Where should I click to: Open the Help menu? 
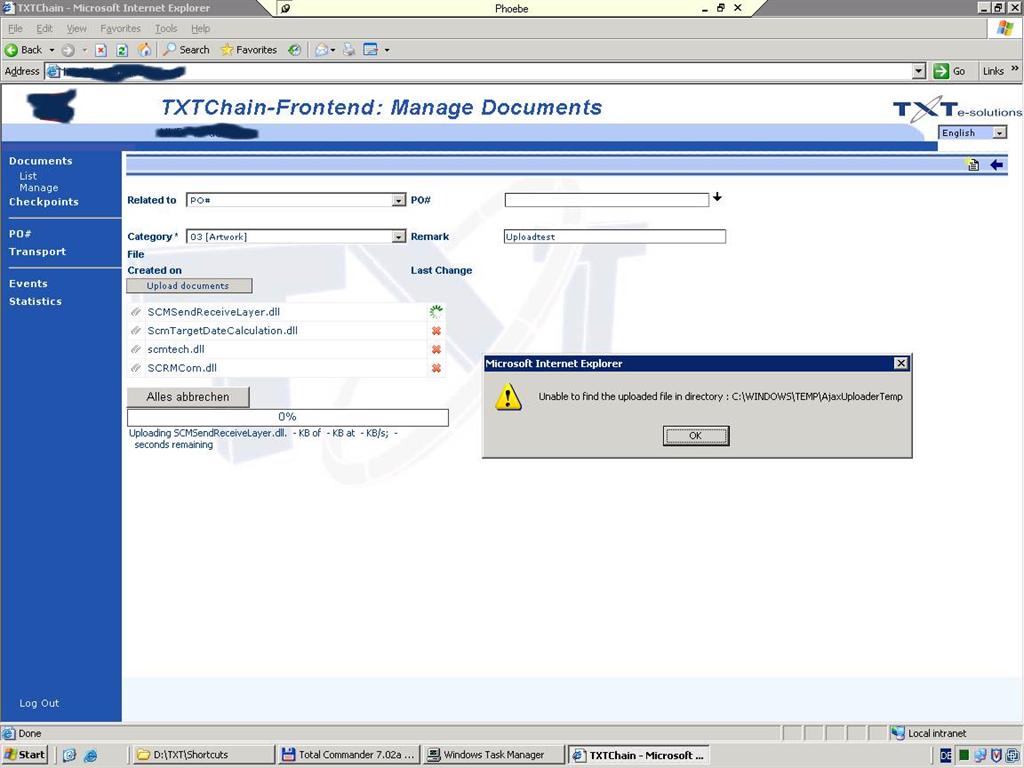pos(200,29)
